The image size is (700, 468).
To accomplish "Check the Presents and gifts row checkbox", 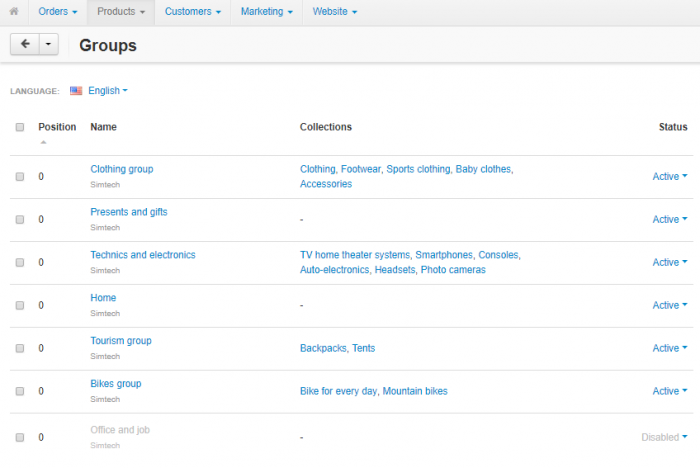I will [x=20, y=219].
